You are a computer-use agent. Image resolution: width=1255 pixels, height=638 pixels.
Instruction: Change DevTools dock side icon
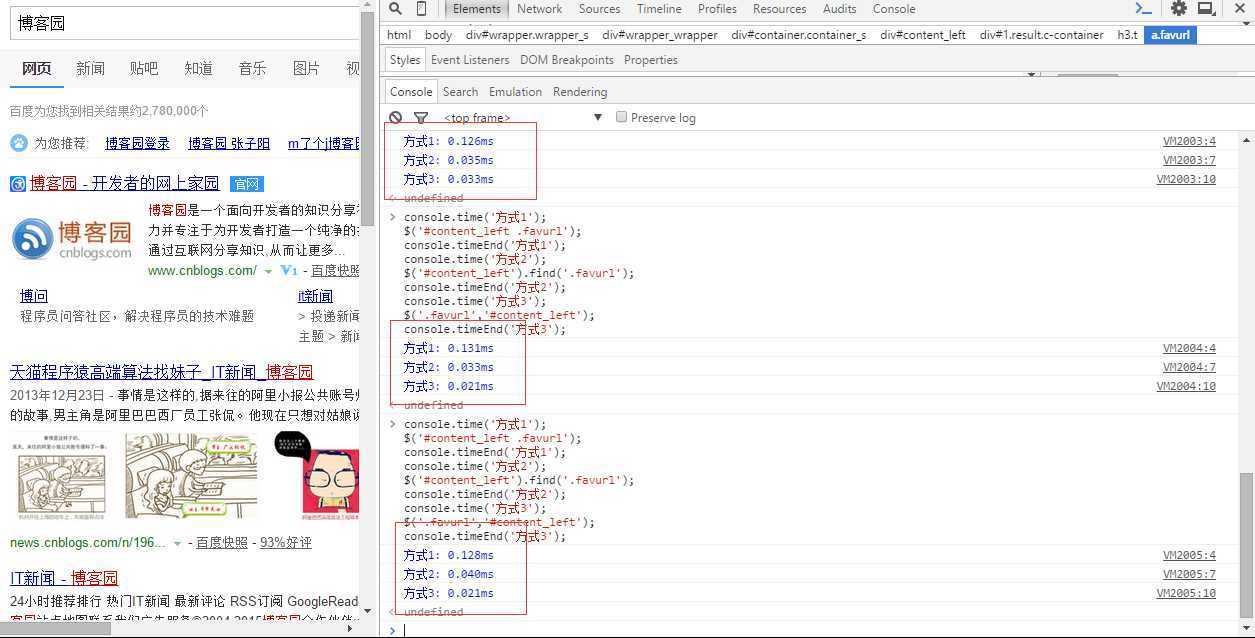tap(1206, 9)
